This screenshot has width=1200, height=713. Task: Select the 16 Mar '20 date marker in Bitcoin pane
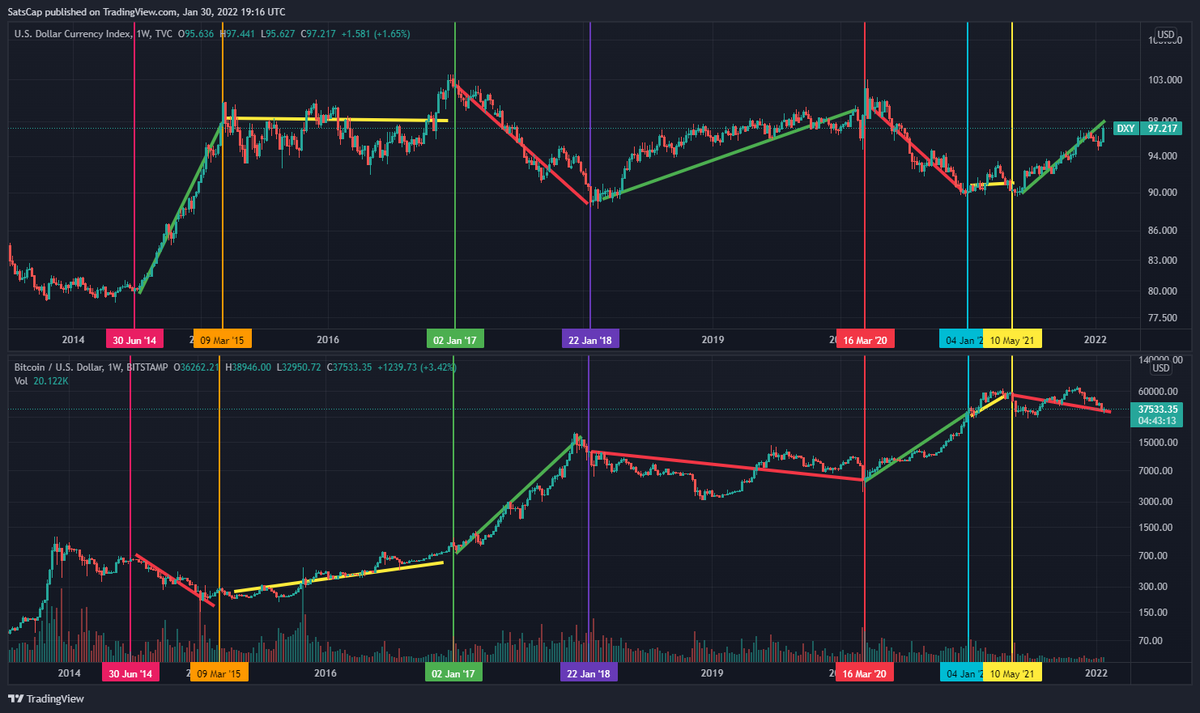pyautogui.click(x=864, y=674)
